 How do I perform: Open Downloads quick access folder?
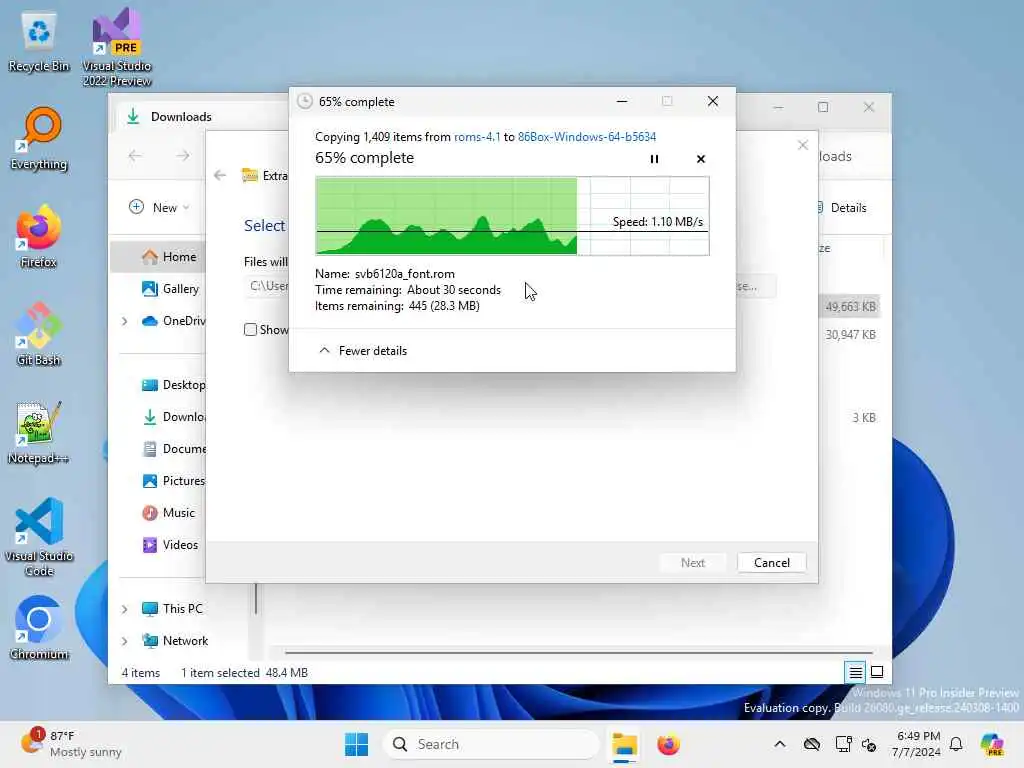[174, 417]
